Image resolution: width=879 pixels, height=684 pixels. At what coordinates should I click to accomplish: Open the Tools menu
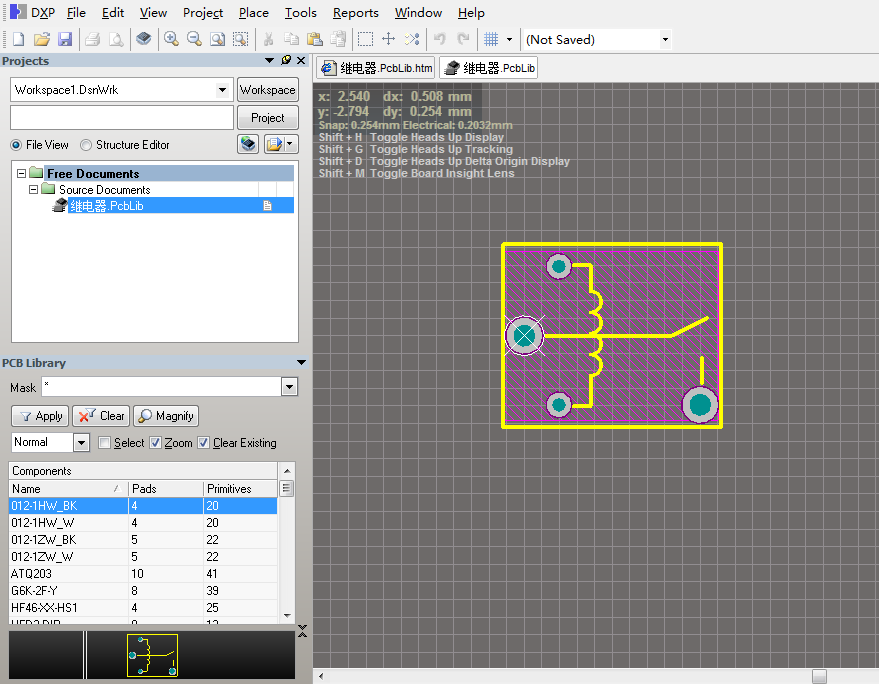point(300,12)
